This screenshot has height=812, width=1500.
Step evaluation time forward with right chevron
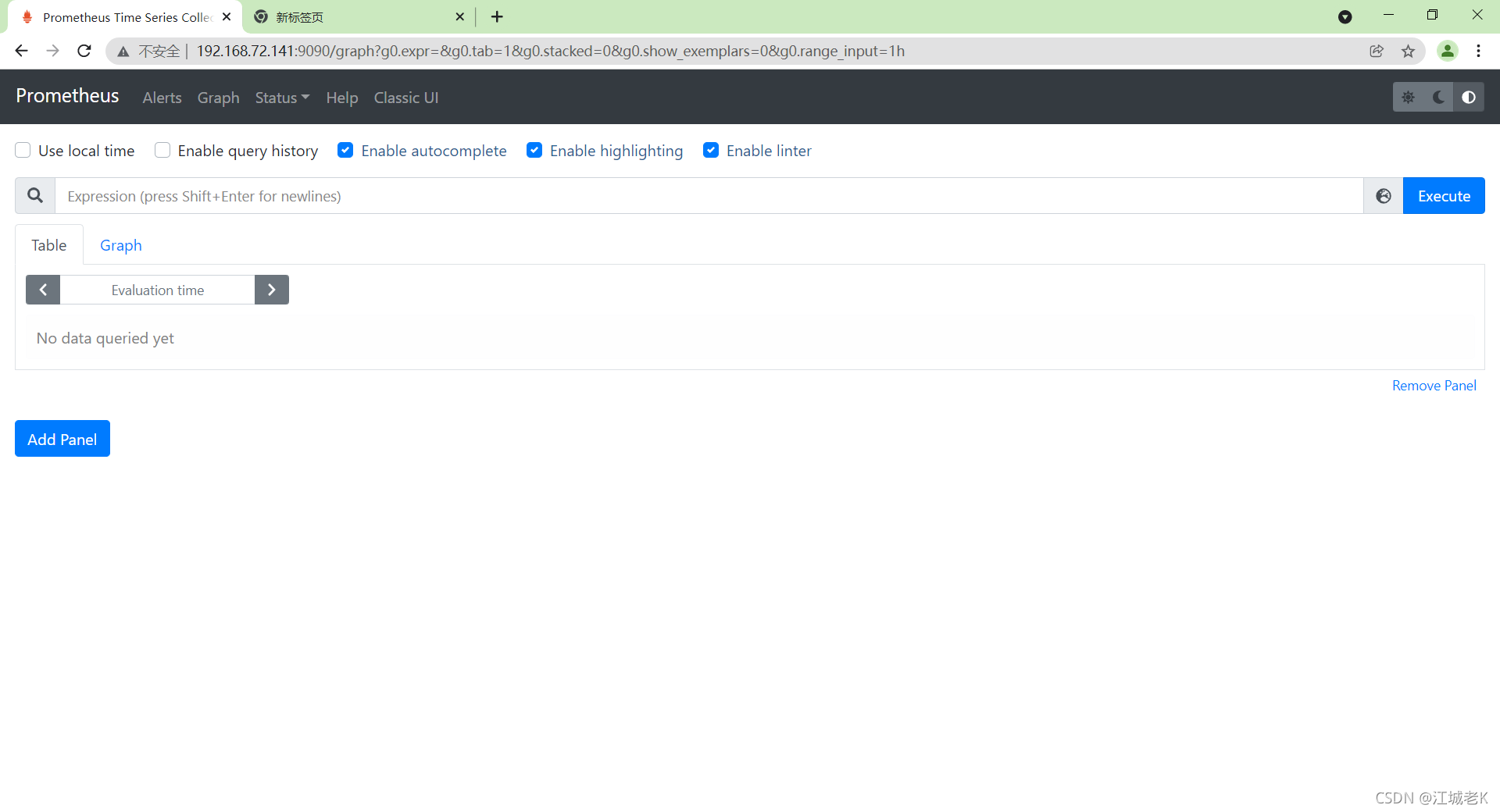click(272, 290)
